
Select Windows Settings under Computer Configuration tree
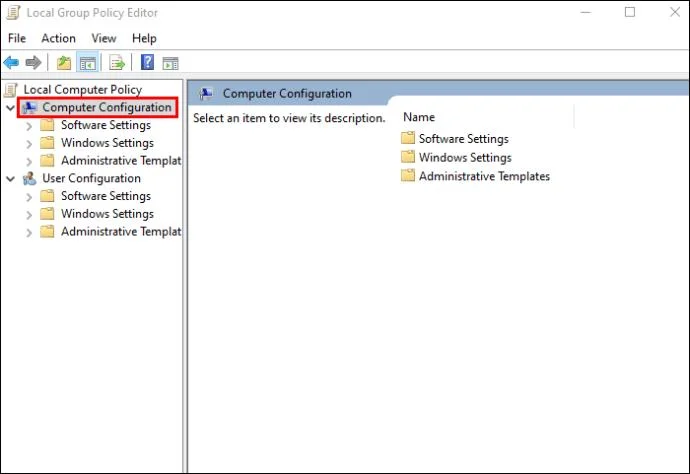107,143
